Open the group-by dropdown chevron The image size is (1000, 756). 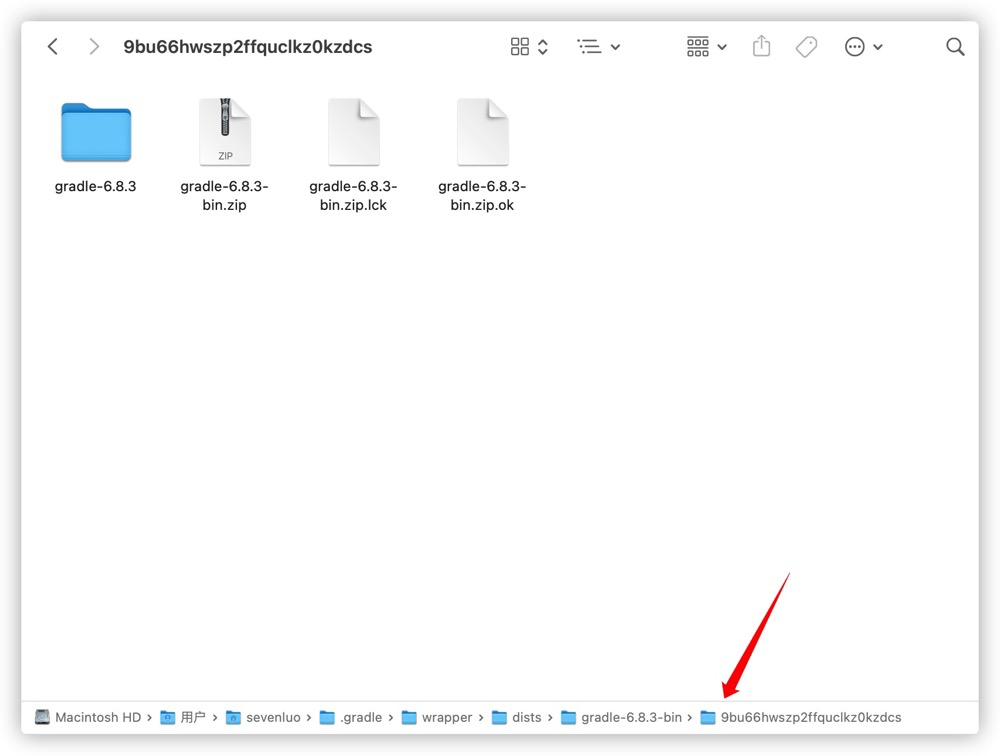(722, 47)
